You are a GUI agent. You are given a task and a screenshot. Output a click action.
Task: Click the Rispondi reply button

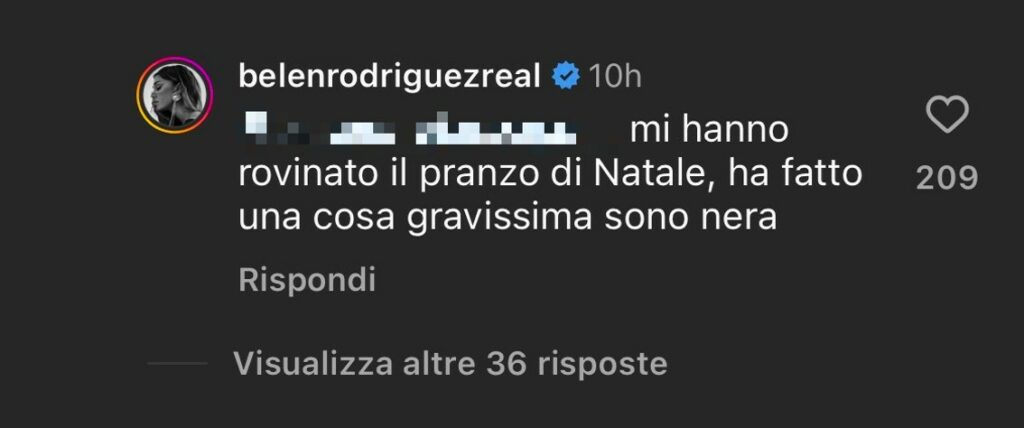(x=307, y=281)
